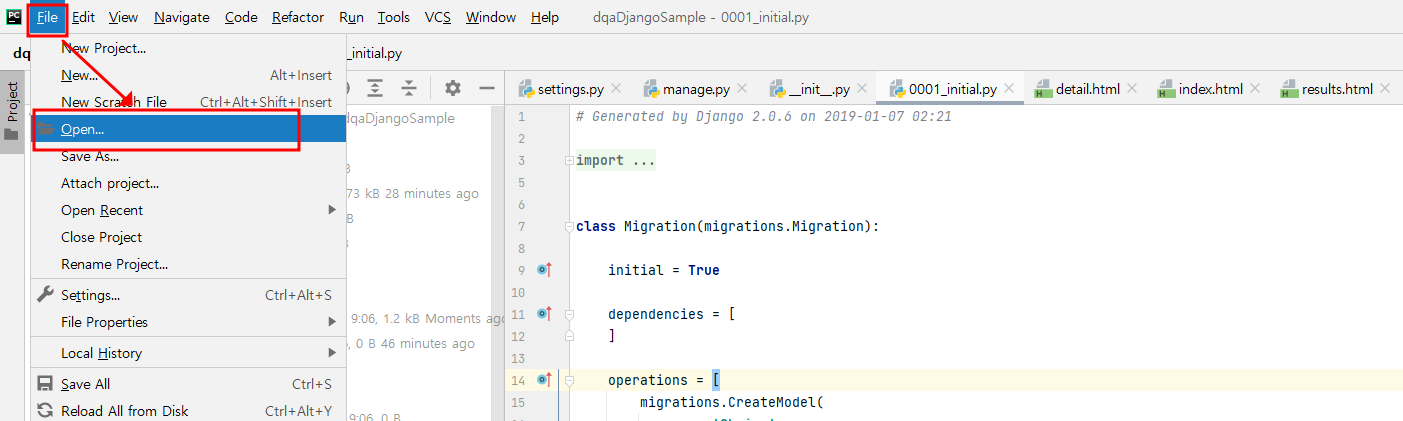This screenshot has width=1403, height=421.
Task: Open the Edit menu
Action: (x=83, y=17)
